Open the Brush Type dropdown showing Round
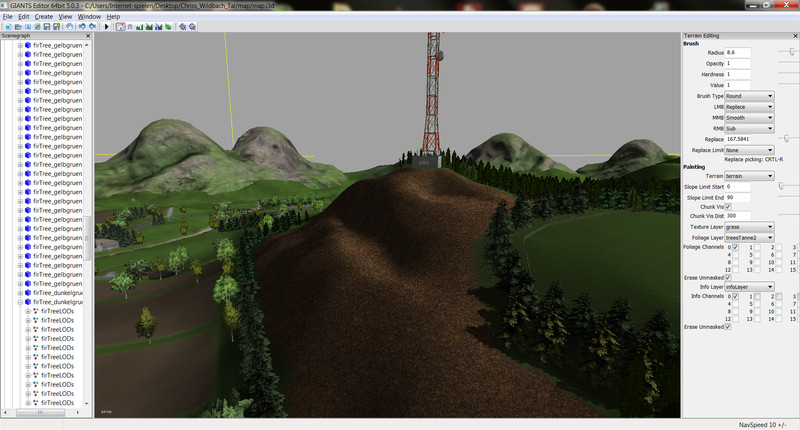800x430 pixels. point(749,96)
